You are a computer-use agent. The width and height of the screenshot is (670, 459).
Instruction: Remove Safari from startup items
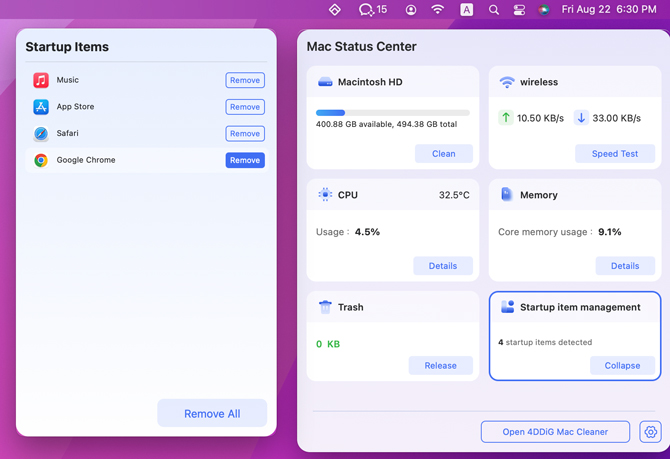pos(245,134)
